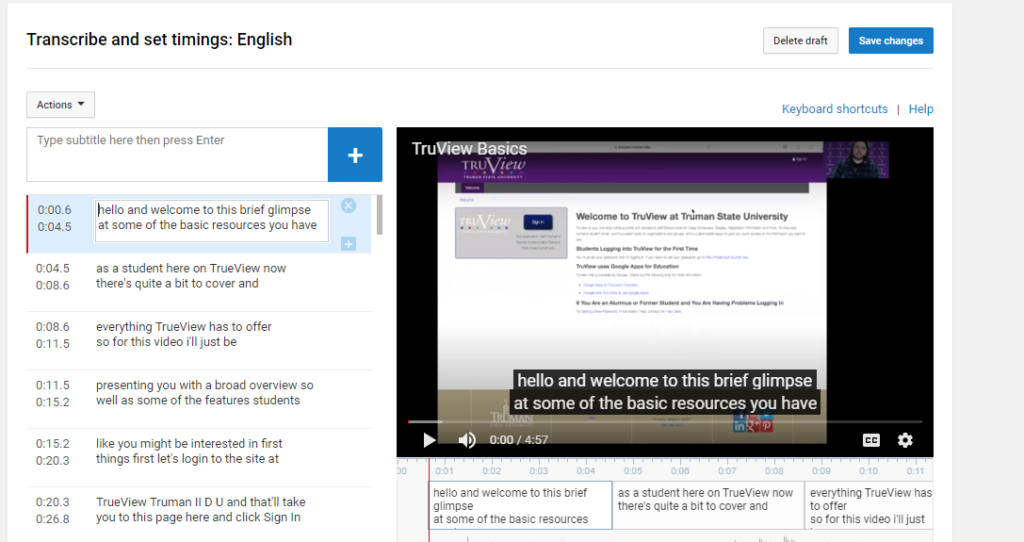Image resolution: width=1024 pixels, height=542 pixels.
Task: Focus the 'Type subtitle here' input box
Action: coord(177,155)
